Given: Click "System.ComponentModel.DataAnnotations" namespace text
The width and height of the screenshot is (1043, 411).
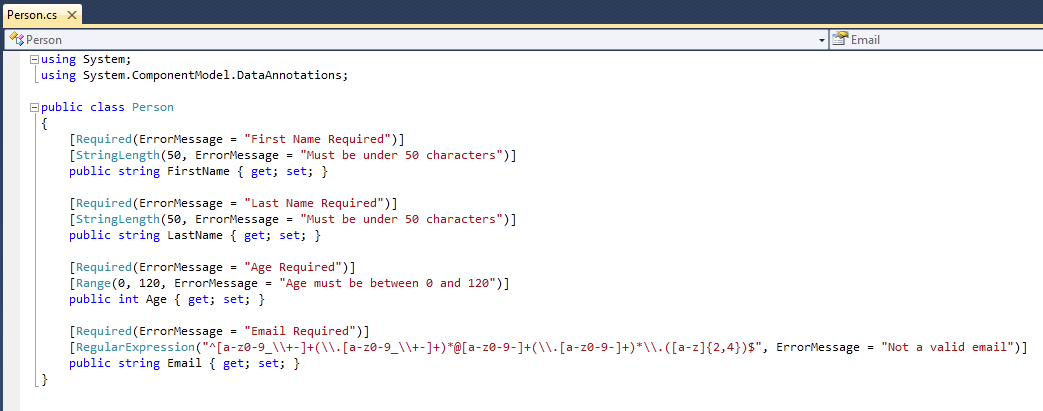Looking at the screenshot, I should point(212,75).
